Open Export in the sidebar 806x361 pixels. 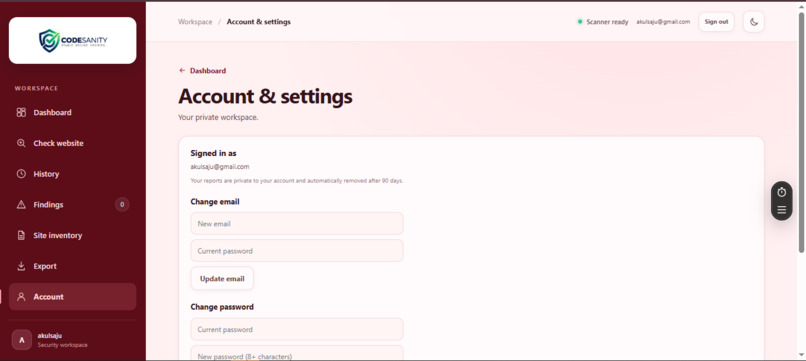click(72, 266)
